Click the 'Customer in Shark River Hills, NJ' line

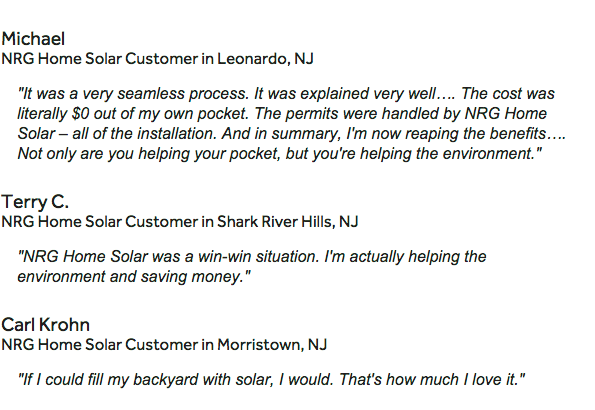(180, 222)
